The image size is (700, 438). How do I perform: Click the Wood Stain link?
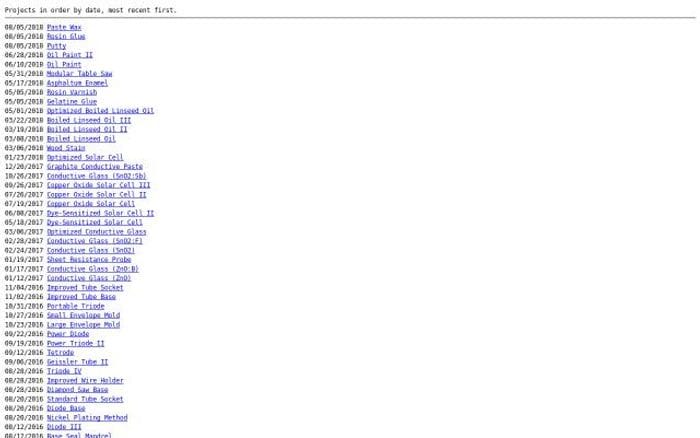[x=66, y=148]
